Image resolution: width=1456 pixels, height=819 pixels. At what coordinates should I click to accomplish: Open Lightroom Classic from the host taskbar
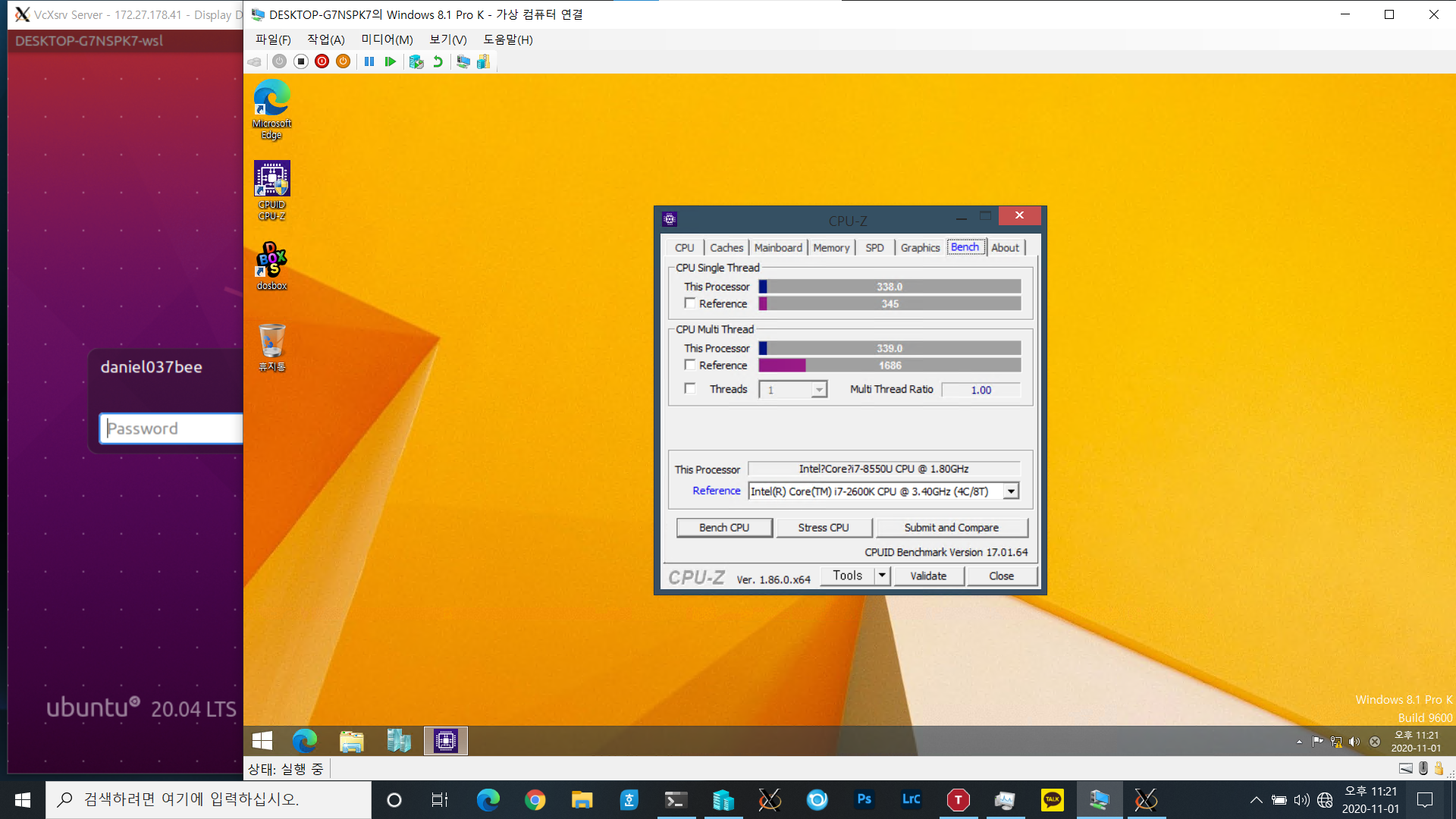pos(911,800)
